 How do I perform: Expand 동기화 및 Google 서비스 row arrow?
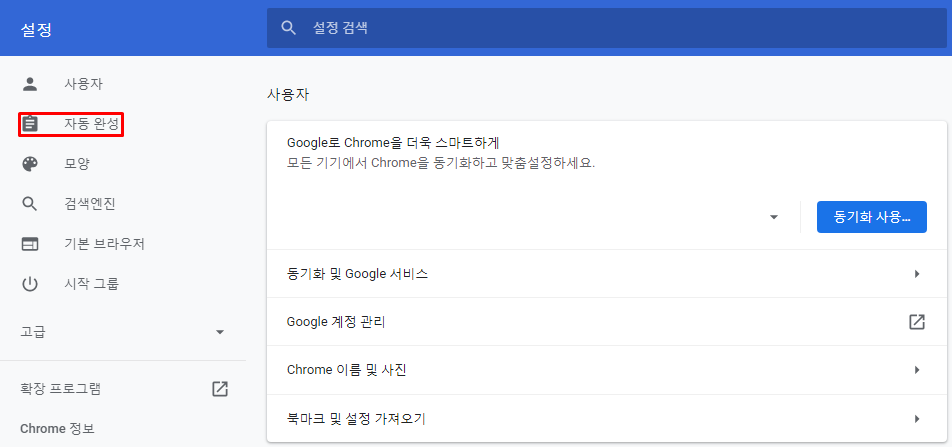(917, 274)
